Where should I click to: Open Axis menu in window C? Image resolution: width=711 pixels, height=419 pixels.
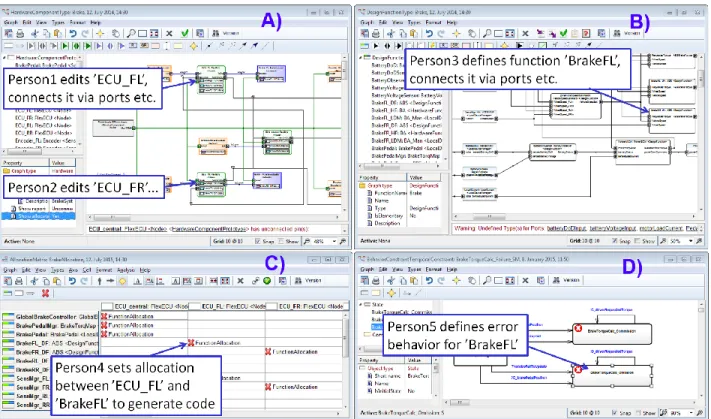click(x=73, y=270)
